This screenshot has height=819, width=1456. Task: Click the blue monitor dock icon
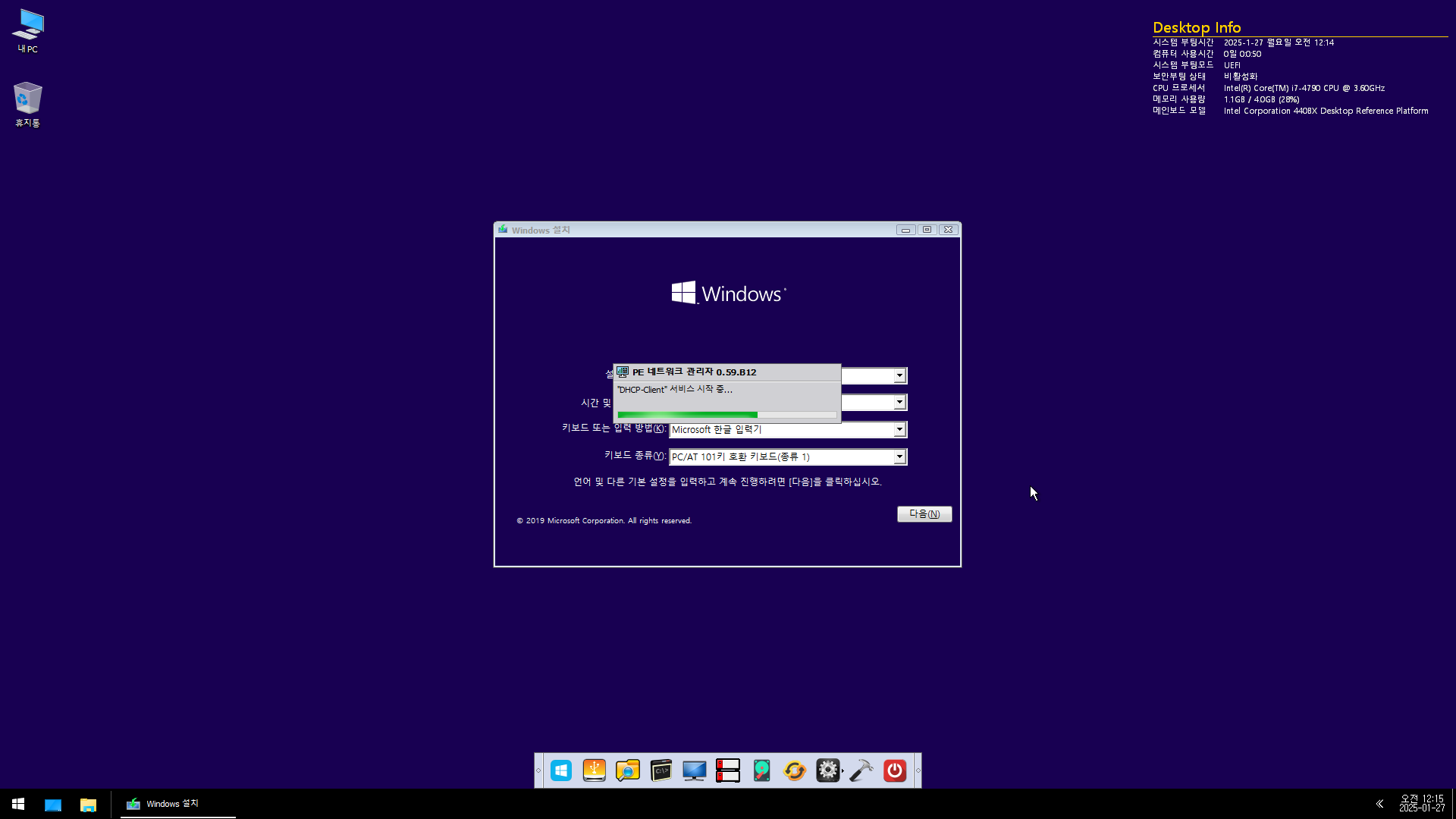(695, 770)
